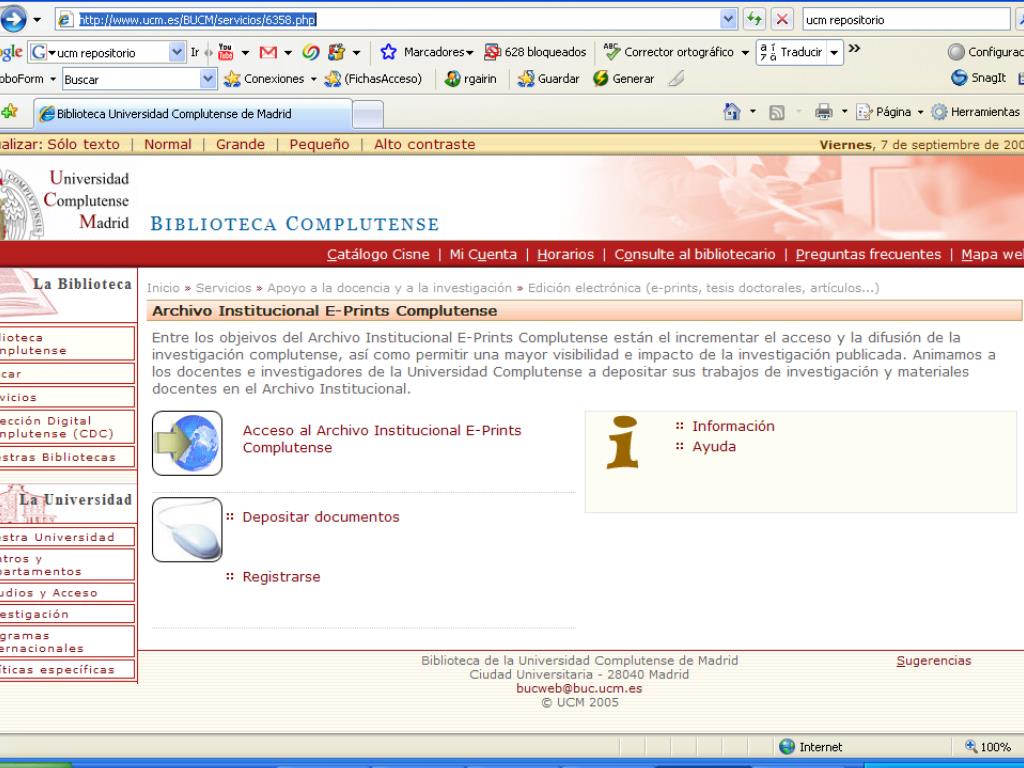Open the RoboForm Buscar dropdown
The image size is (1024, 768).
coord(208,79)
